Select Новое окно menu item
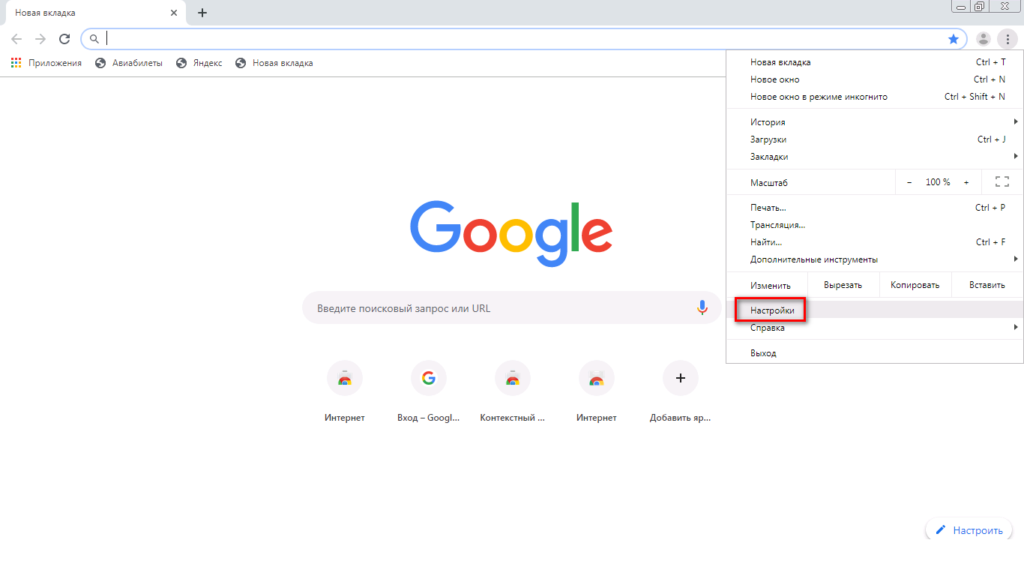The image size is (1024, 576). [875, 80]
